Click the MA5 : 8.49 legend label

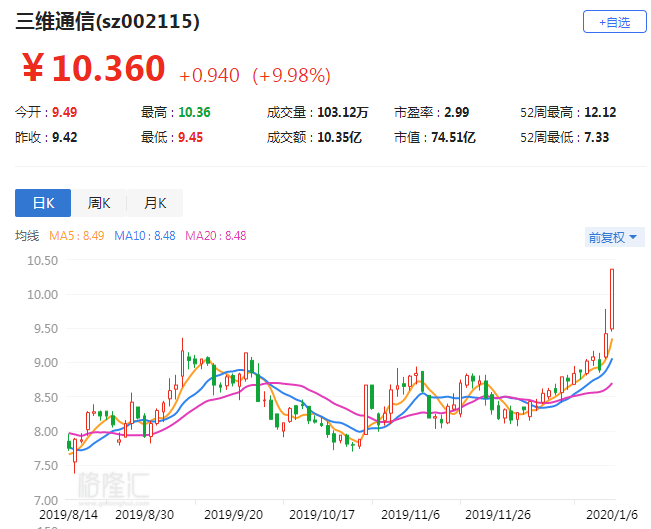point(76,236)
